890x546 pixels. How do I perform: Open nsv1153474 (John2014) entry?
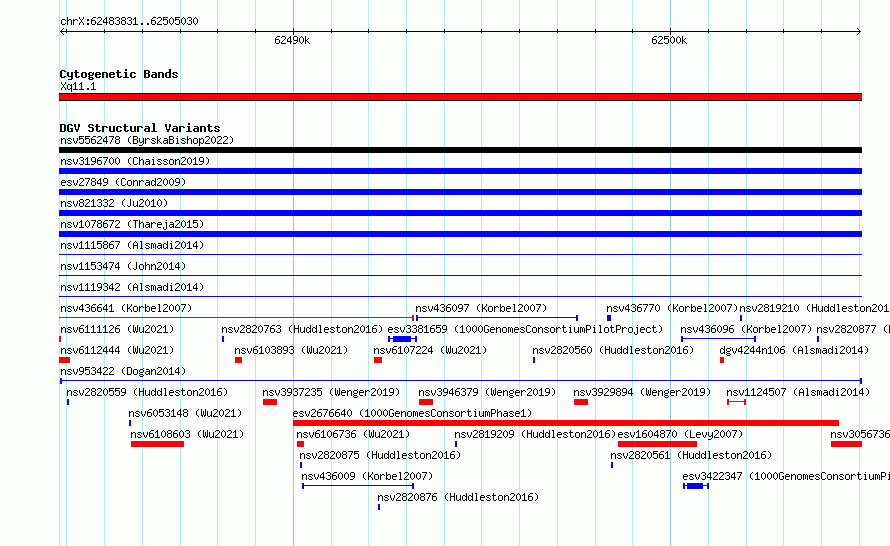(x=123, y=266)
